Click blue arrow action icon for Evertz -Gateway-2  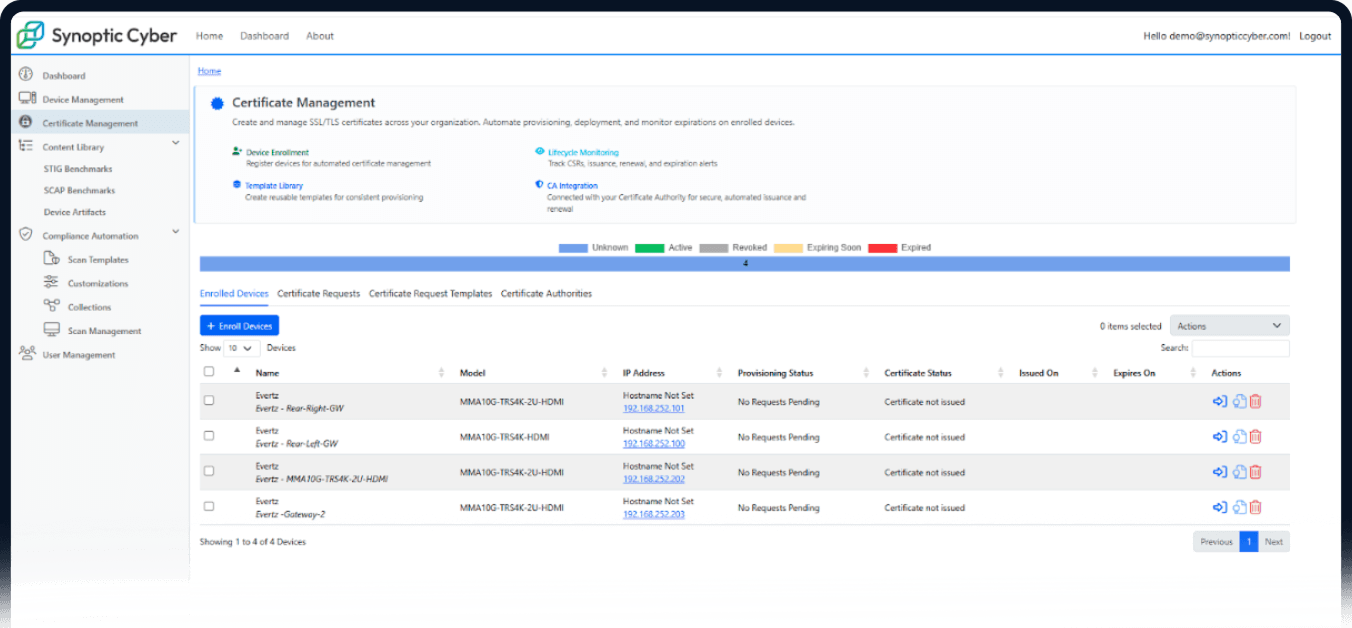tap(1219, 507)
